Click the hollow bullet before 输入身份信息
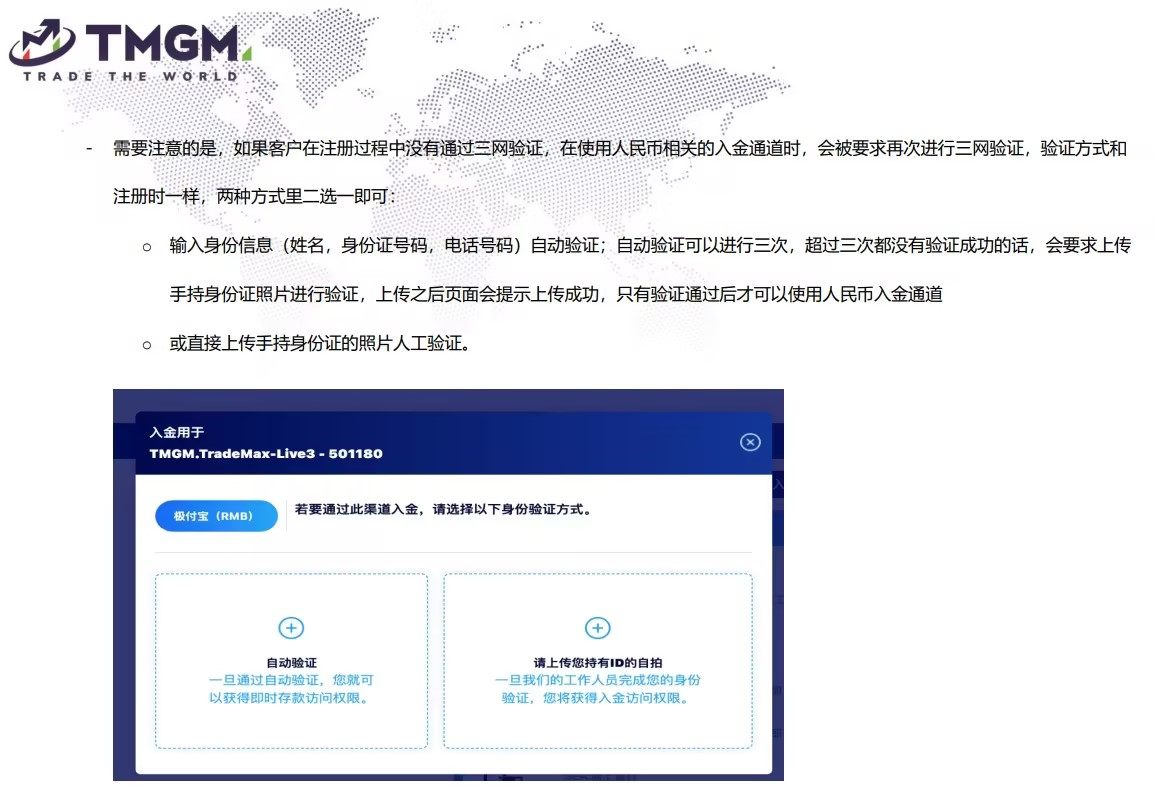1155x810 pixels. point(147,246)
